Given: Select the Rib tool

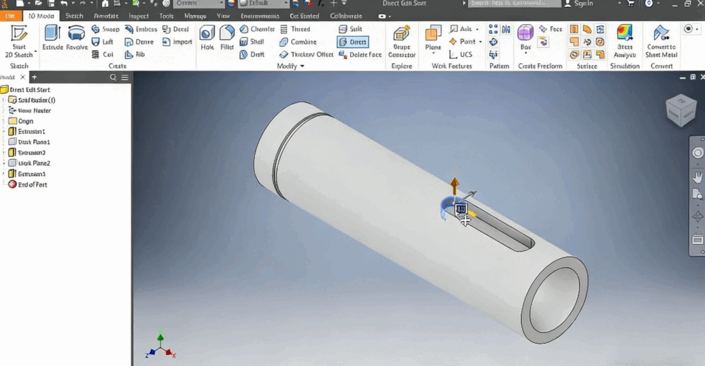Looking at the screenshot, I should [134, 54].
